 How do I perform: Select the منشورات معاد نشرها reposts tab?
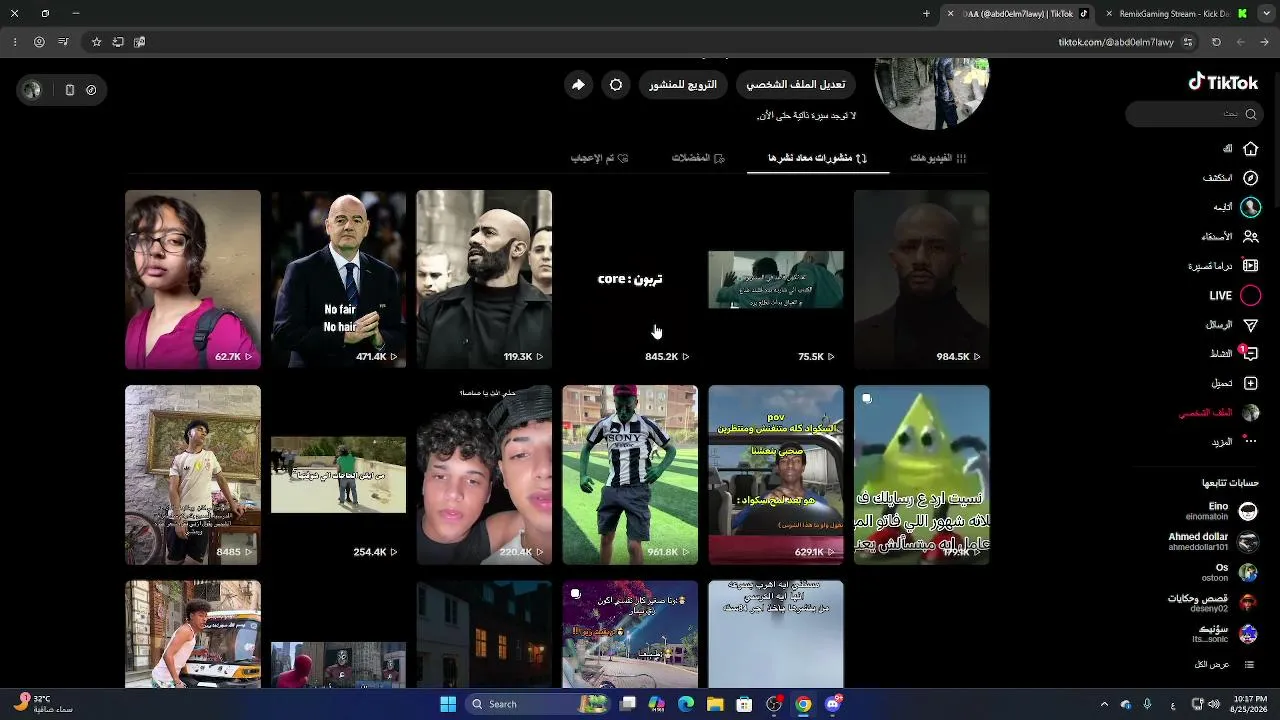click(818, 158)
